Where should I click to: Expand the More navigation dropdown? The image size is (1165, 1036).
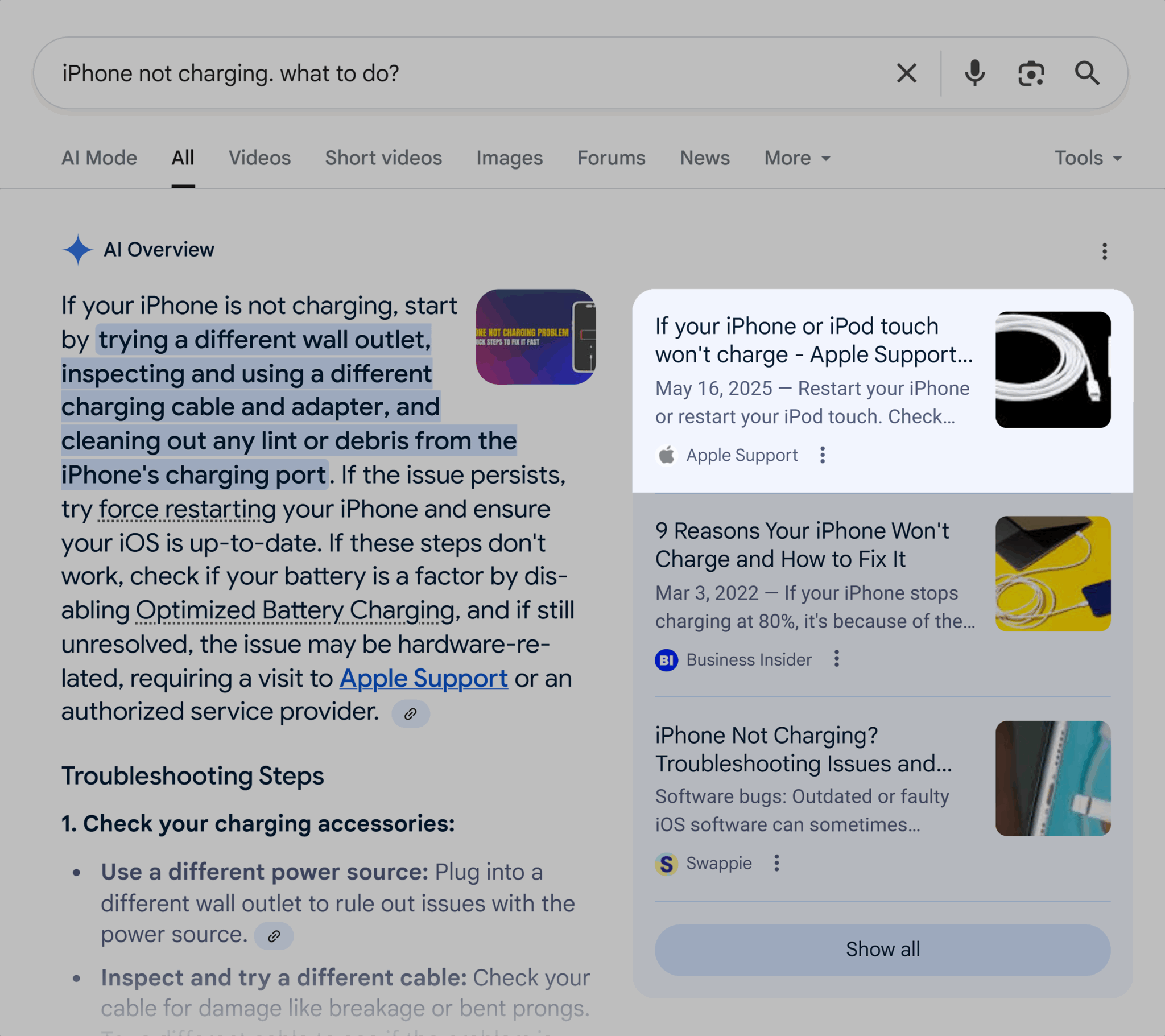[x=796, y=158]
